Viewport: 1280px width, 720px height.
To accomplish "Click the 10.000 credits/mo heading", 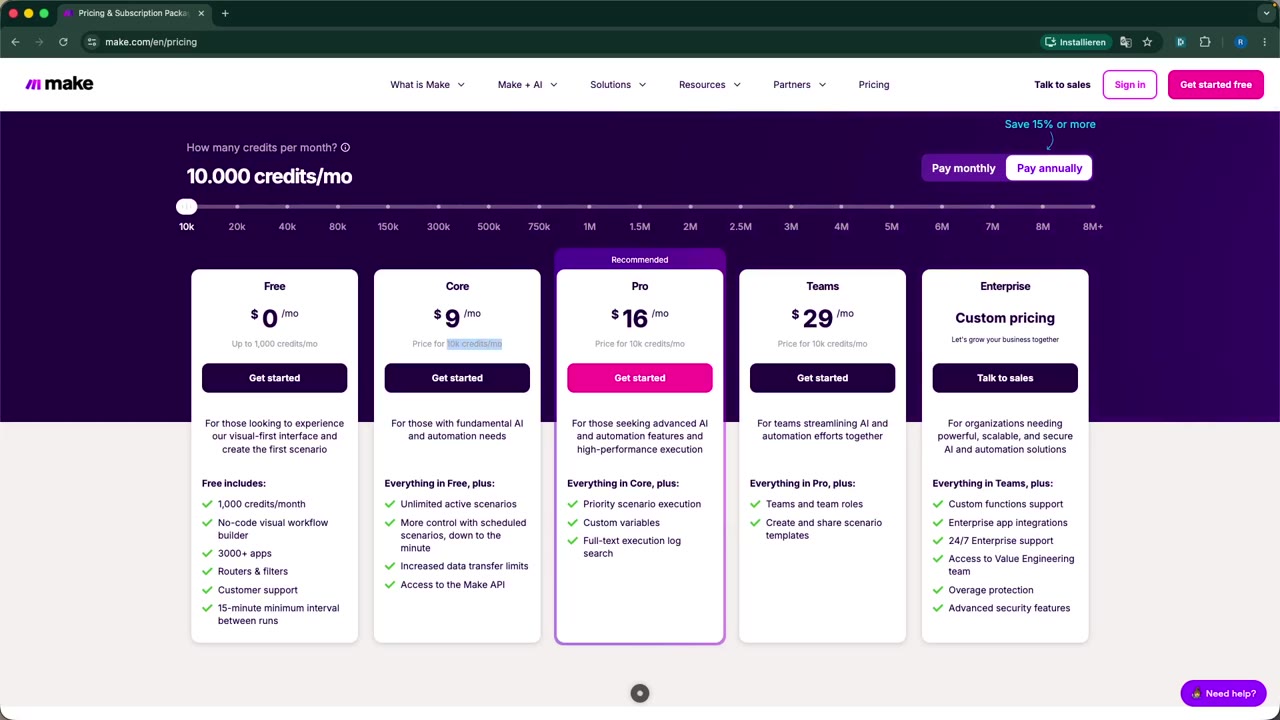I will tap(269, 176).
